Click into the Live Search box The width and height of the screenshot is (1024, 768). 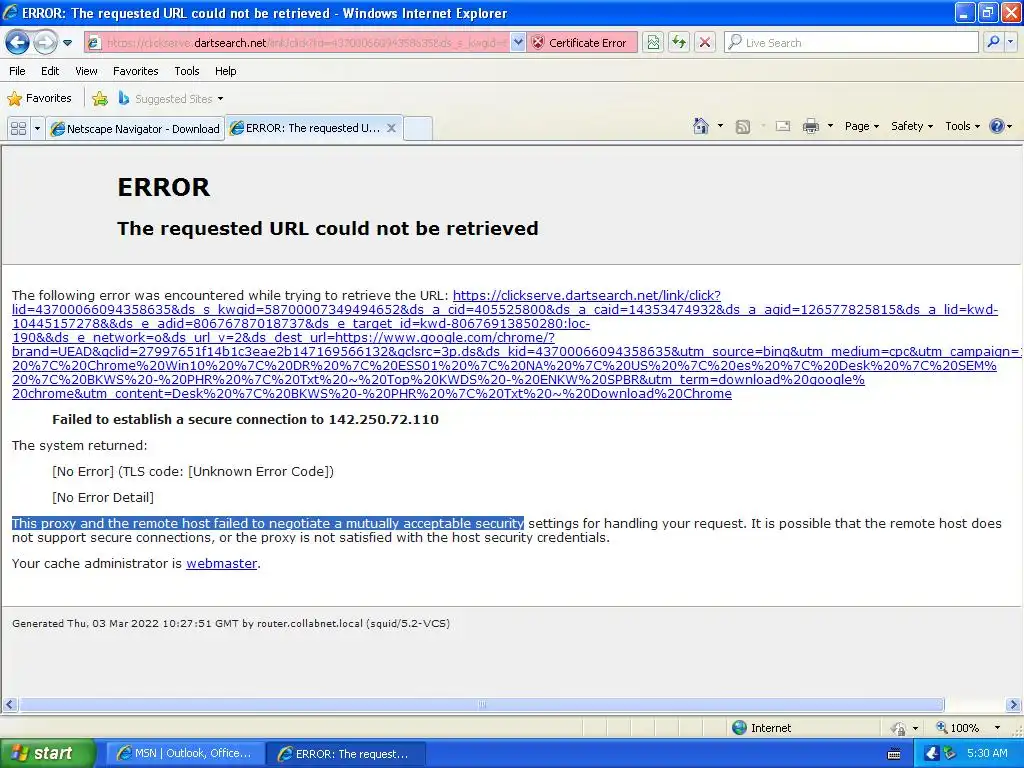click(852, 42)
